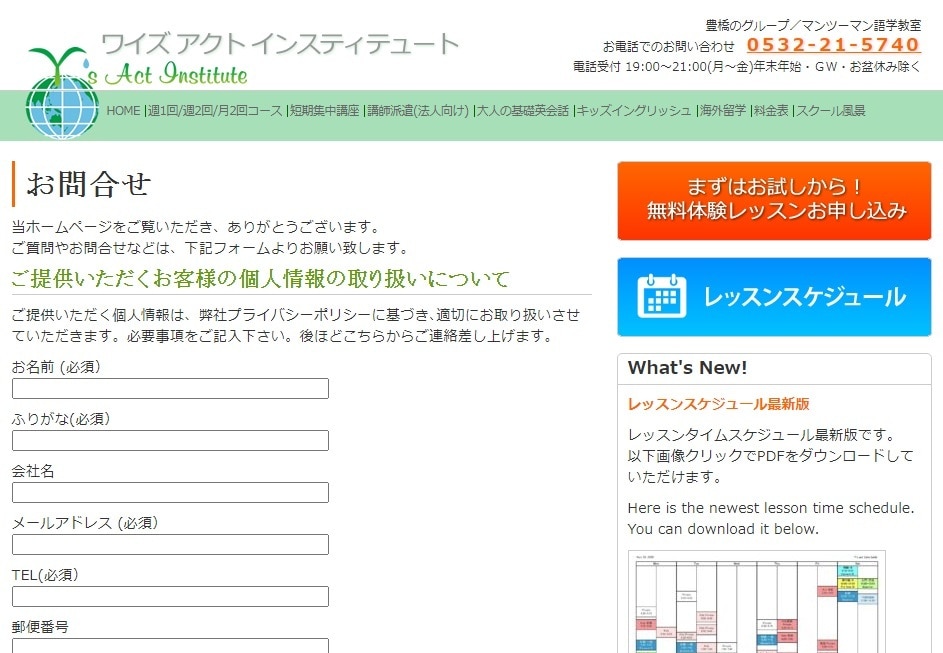
Task: Click the Y's Act Institute globe logo
Action: [x=62, y=92]
